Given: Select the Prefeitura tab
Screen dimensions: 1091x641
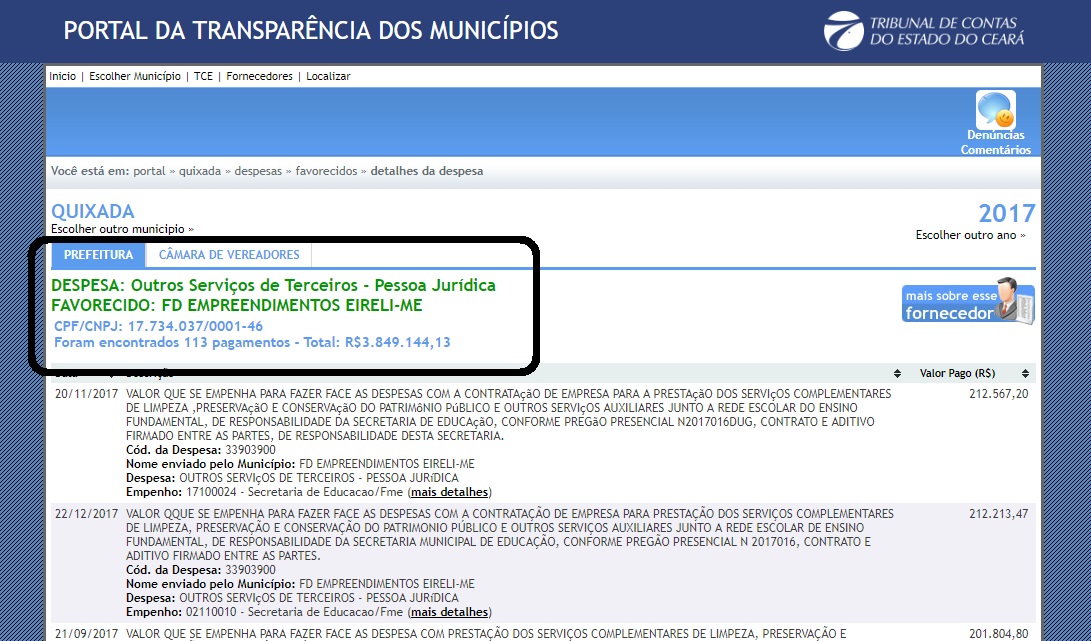Looking at the screenshot, I should coord(98,255).
